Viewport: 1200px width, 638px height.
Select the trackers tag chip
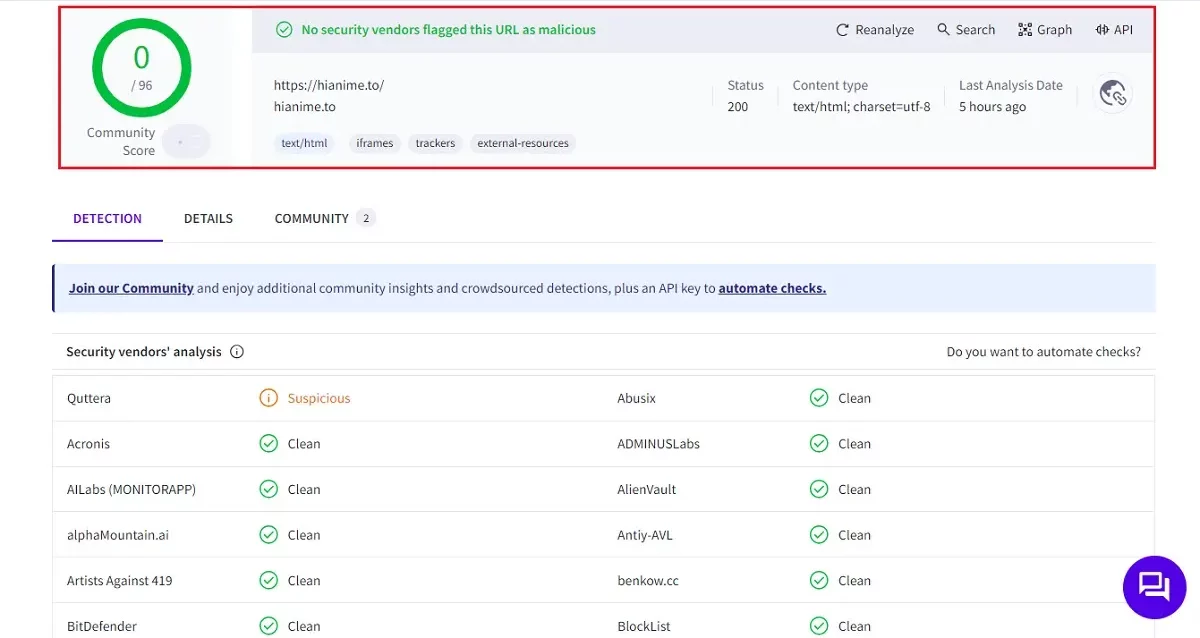point(435,143)
